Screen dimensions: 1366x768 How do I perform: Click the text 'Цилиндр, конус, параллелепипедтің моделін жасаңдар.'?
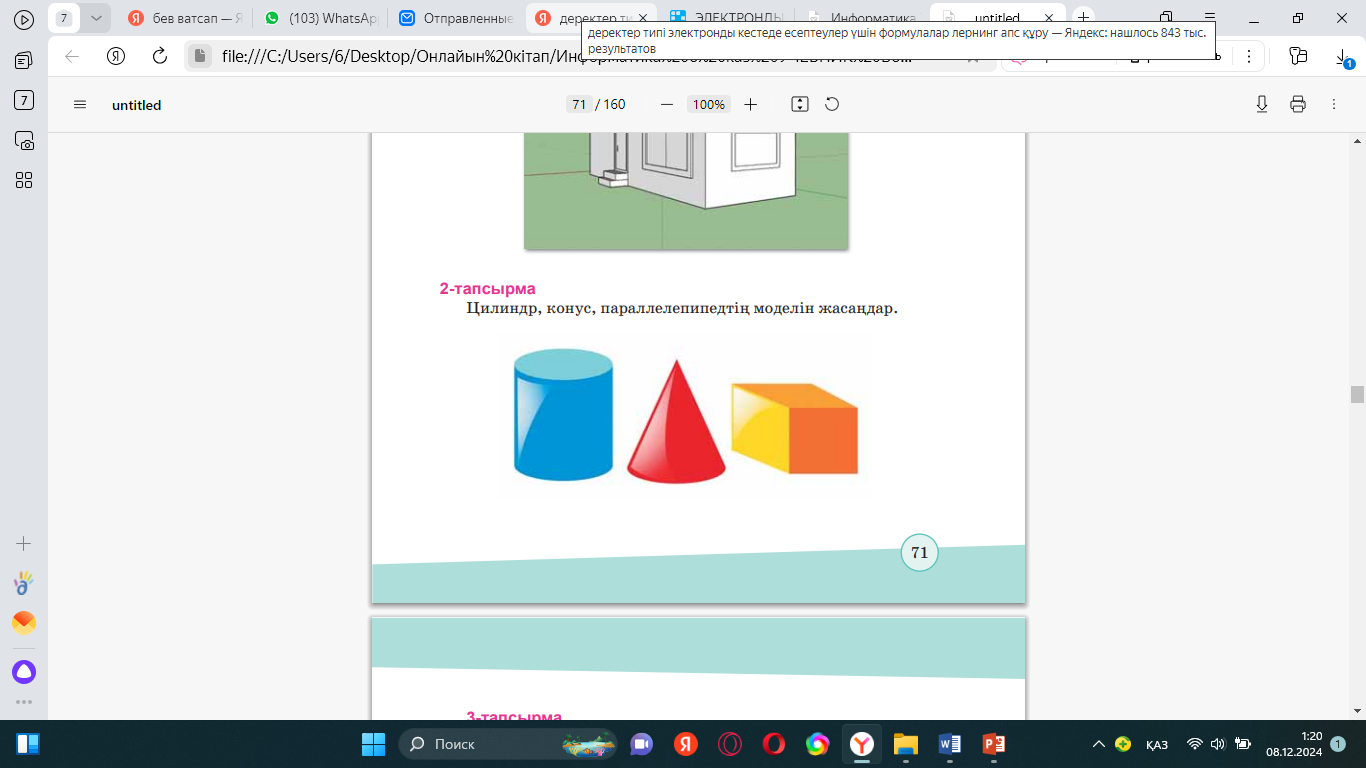point(682,308)
